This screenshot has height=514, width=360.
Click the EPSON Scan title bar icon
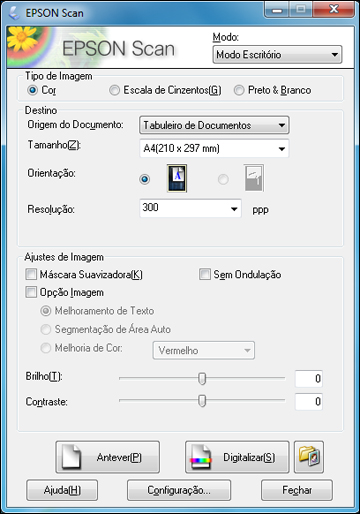point(14,13)
